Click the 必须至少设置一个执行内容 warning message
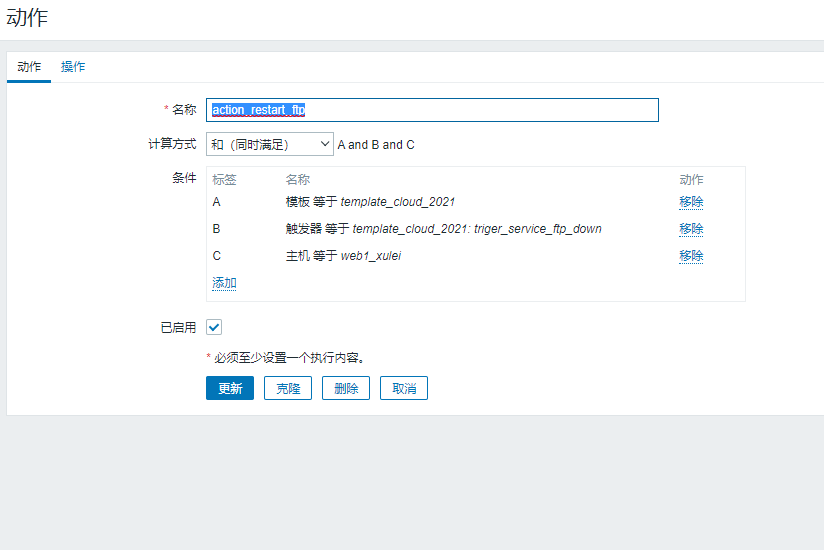The height and width of the screenshot is (550, 824). click(x=285, y=357)
